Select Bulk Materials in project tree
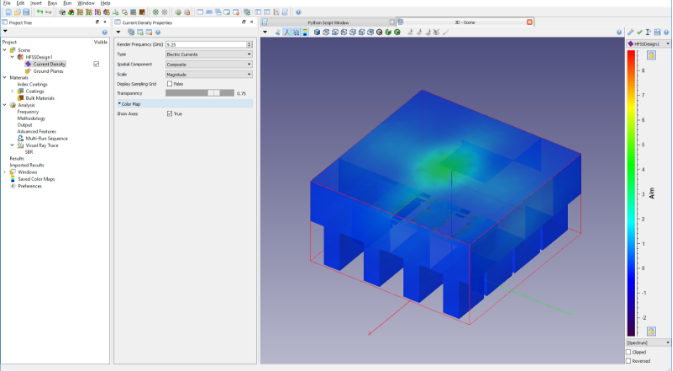673x371 pixels. click(40, 98)
